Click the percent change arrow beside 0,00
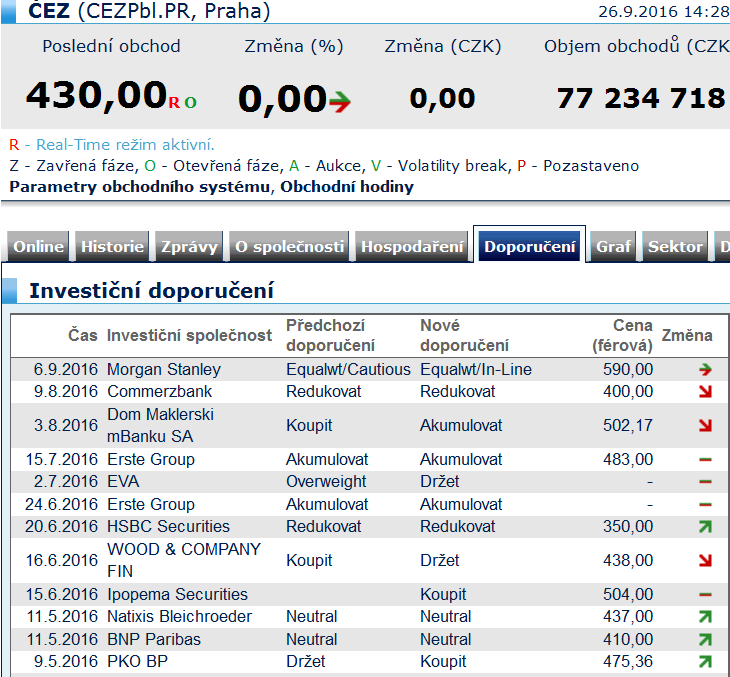The image size is (730, 677). (340, 101)
